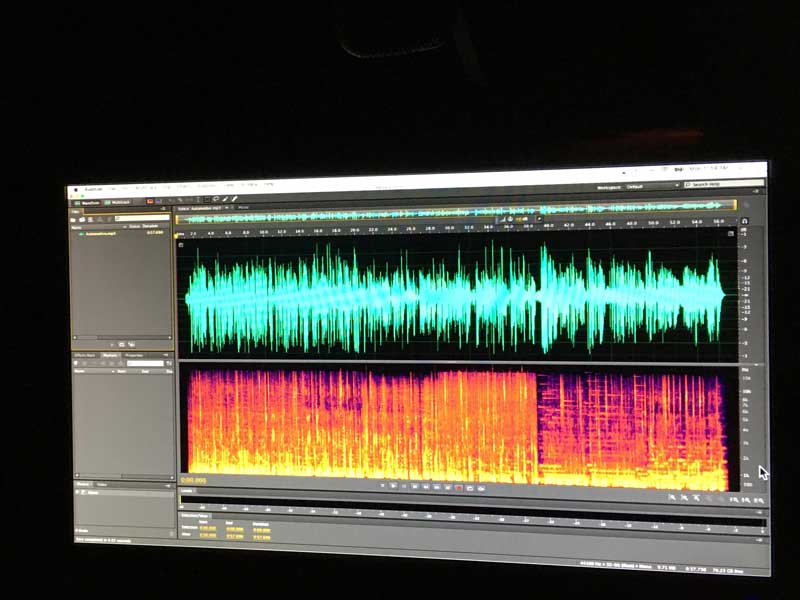Switch to the Multitrack editor view

[x=117, y=203]
